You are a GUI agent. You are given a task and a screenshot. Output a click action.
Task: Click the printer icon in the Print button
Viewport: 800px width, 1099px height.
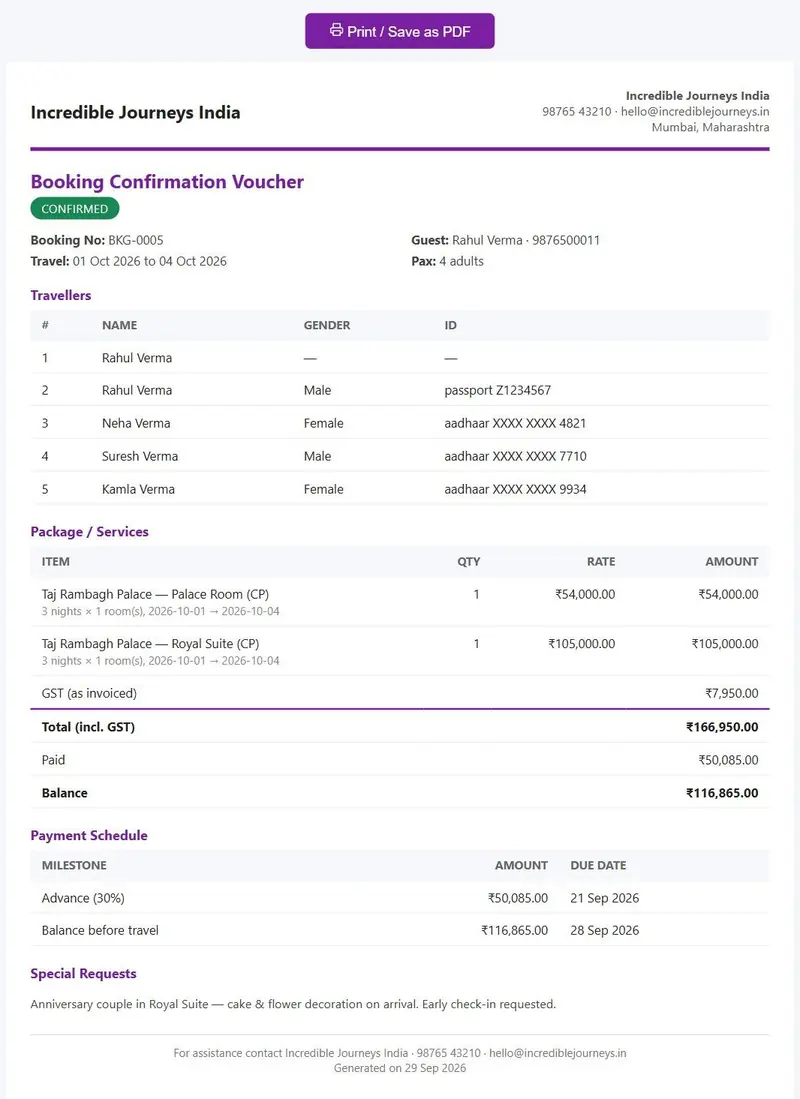click(337, 30)
